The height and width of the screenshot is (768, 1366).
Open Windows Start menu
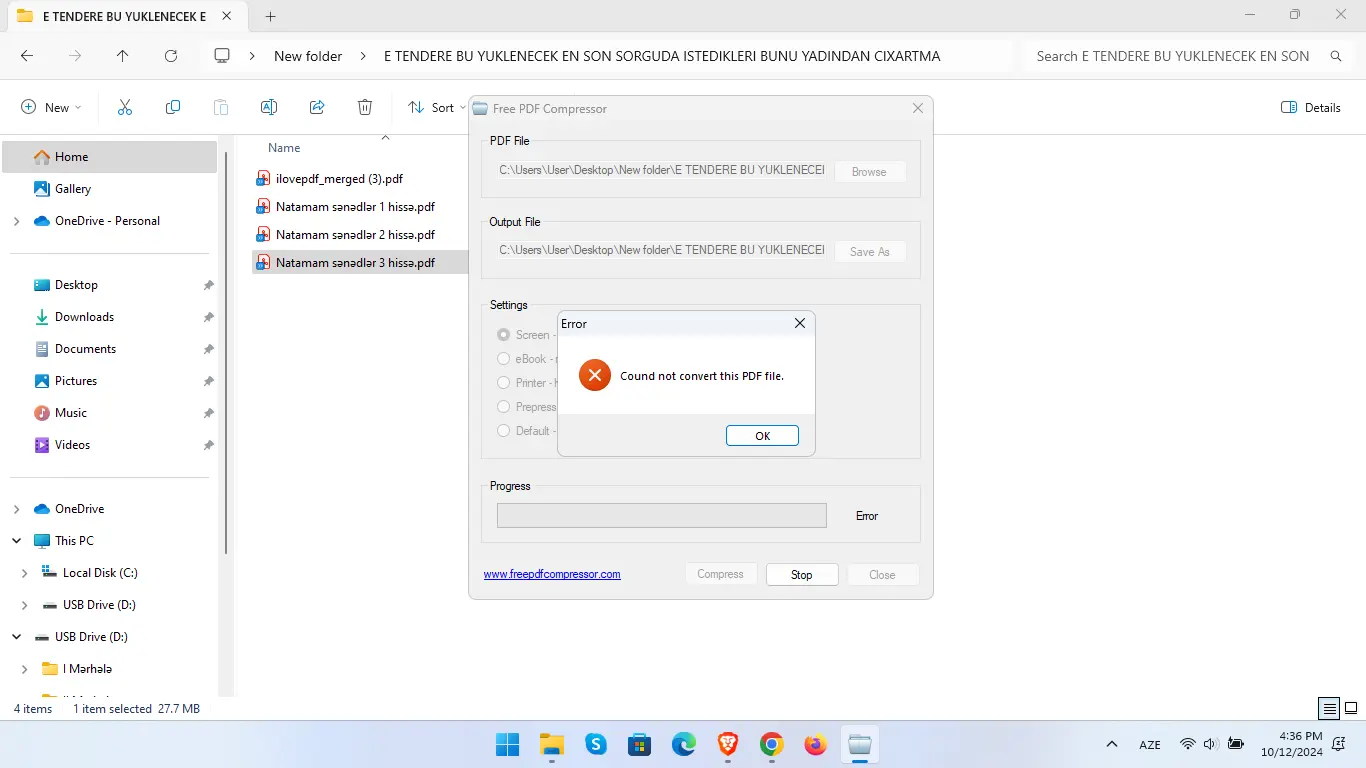point(507,744)
